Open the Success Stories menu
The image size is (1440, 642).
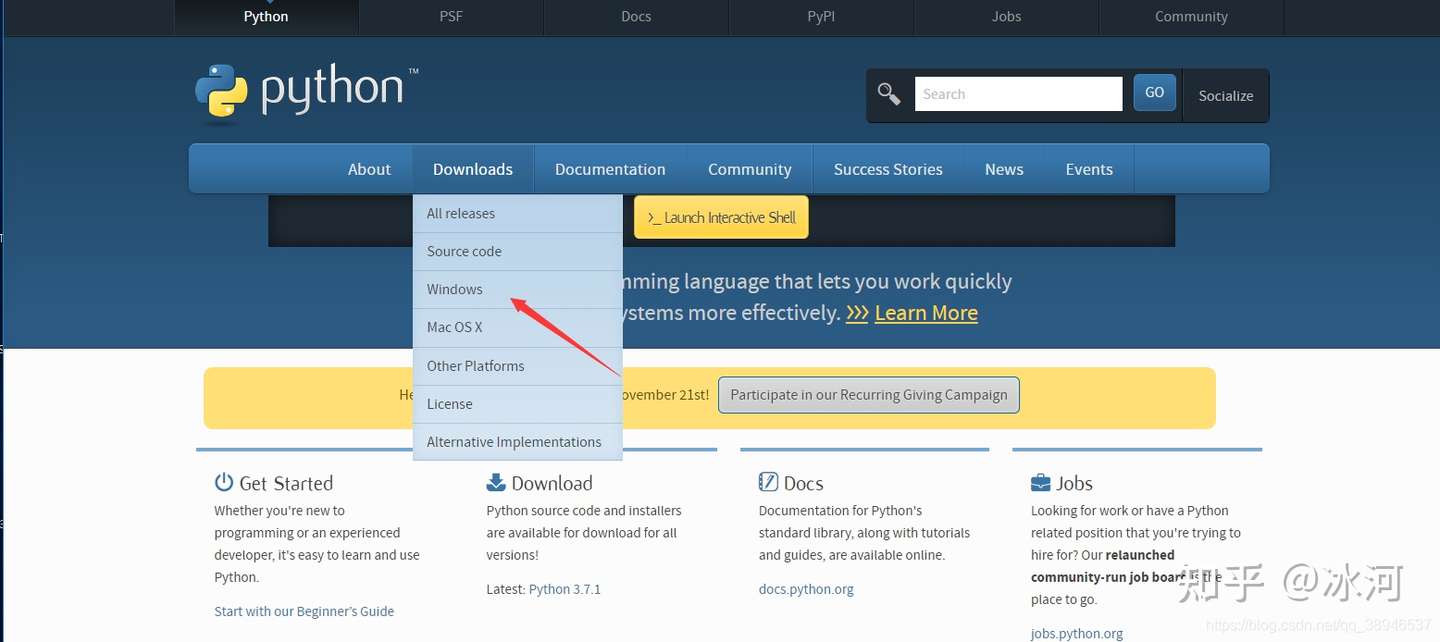coord(888,169)
